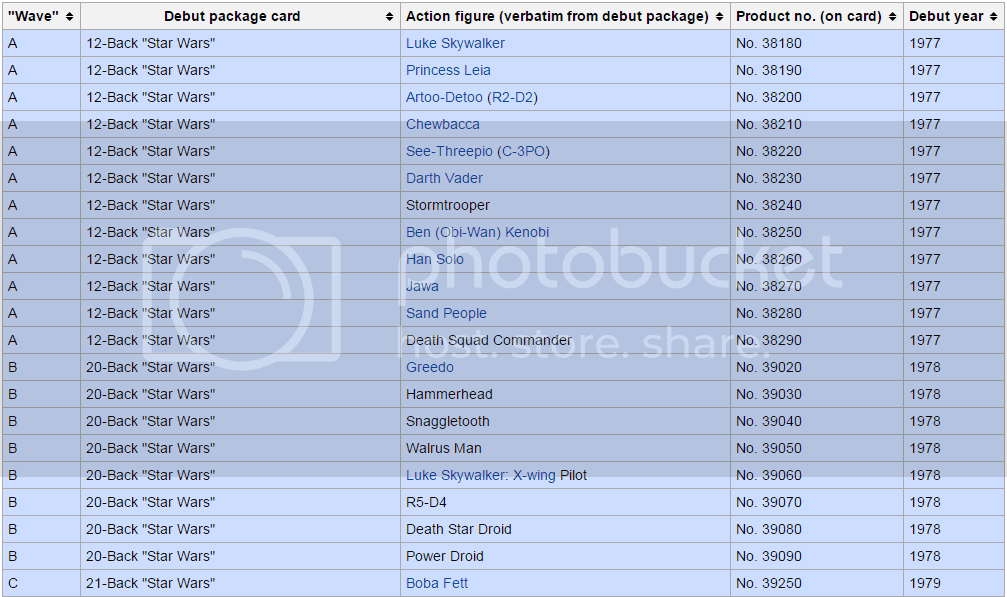The image size is (1007, 597).
Task: Select 12-Back "Star Wars" in Stormtrooper row
Action: pyautogui.click(x=150, y=205)
